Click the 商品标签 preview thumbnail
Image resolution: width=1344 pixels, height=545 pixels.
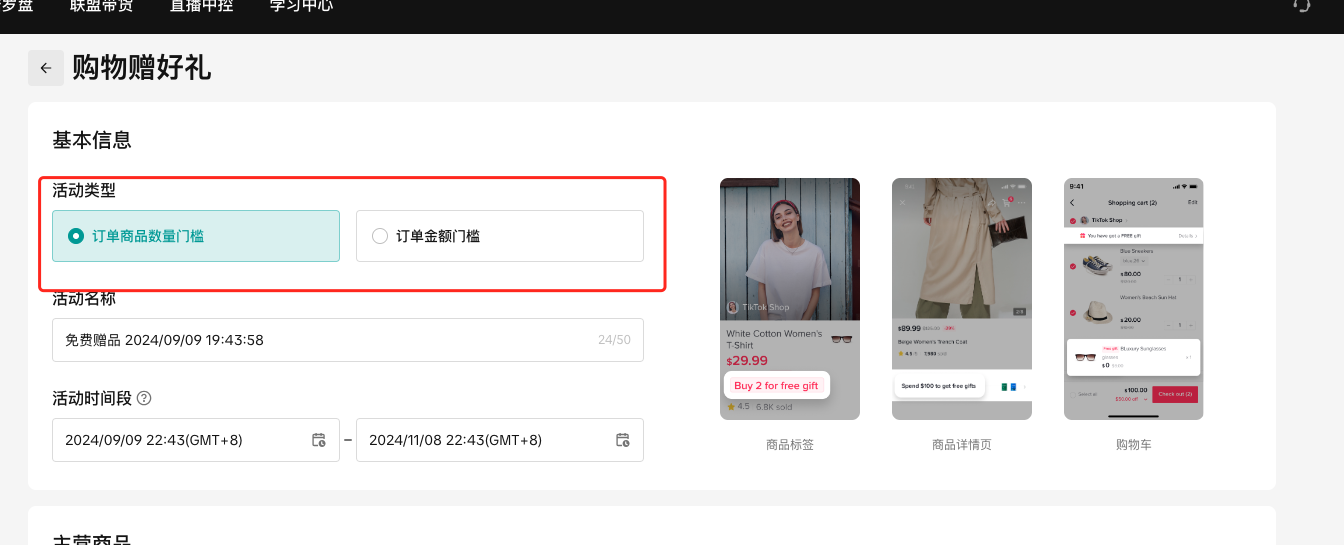click(789, 298)
